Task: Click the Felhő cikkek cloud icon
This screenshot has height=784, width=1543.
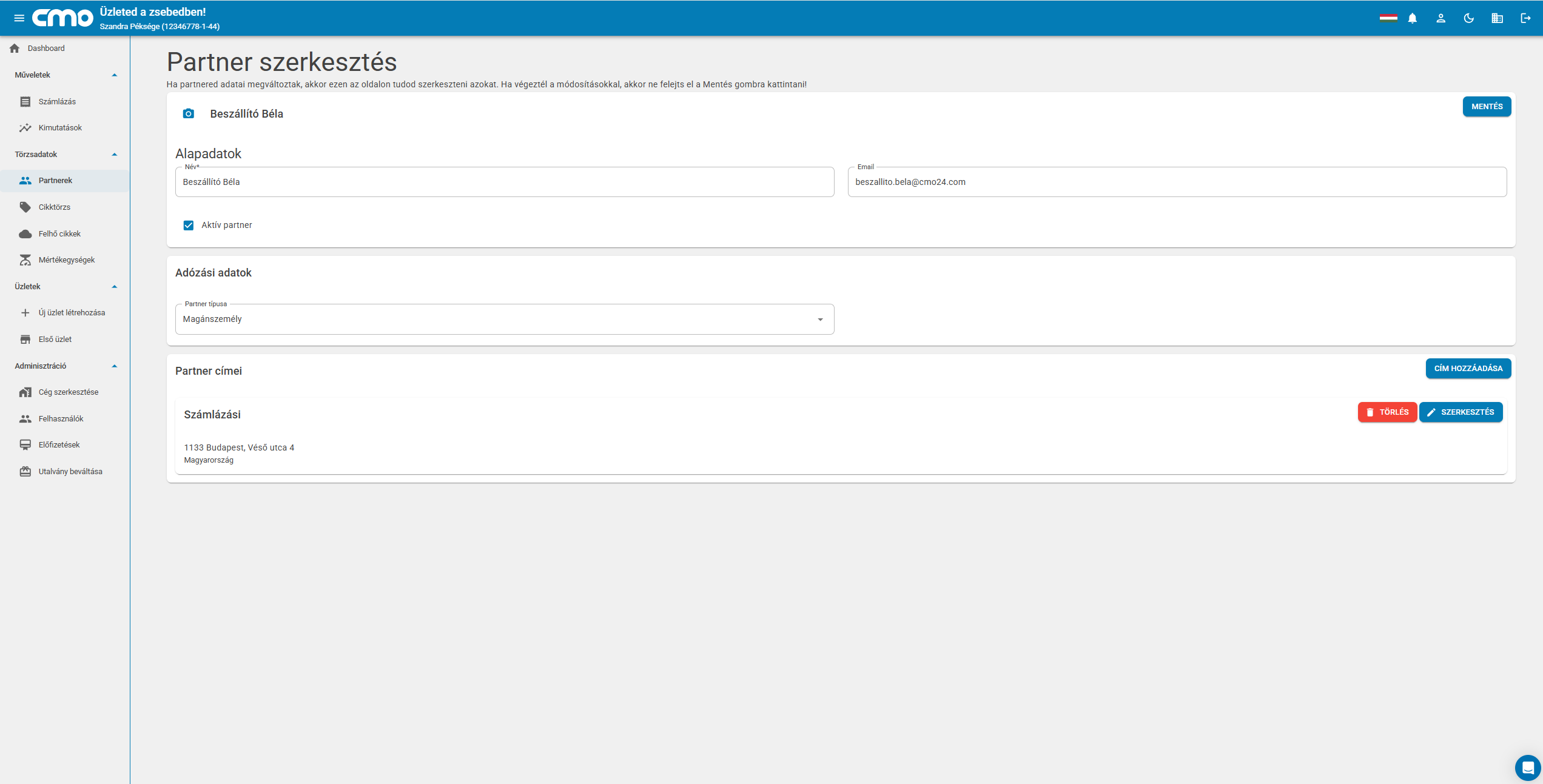Action: pyautogui.click(x=25, y=233)
